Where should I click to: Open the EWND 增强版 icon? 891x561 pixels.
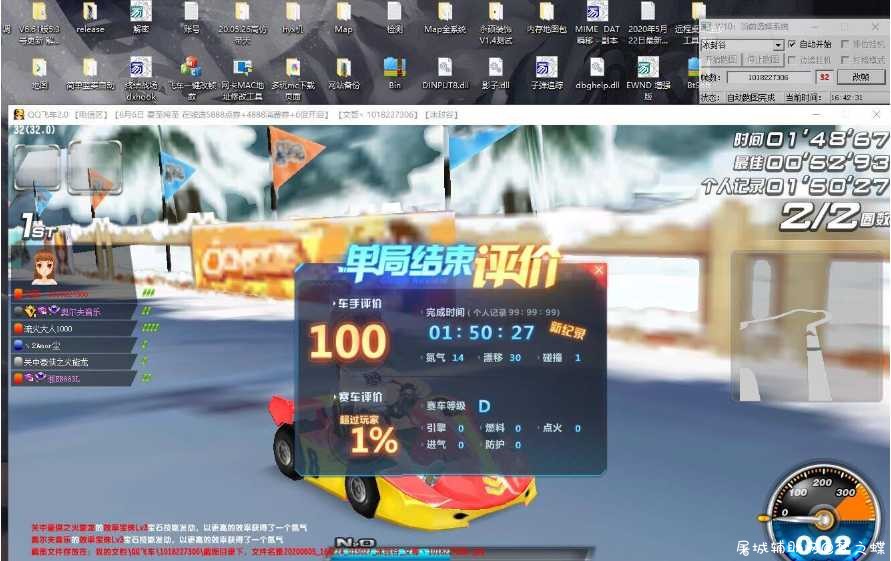click(648, 78)
